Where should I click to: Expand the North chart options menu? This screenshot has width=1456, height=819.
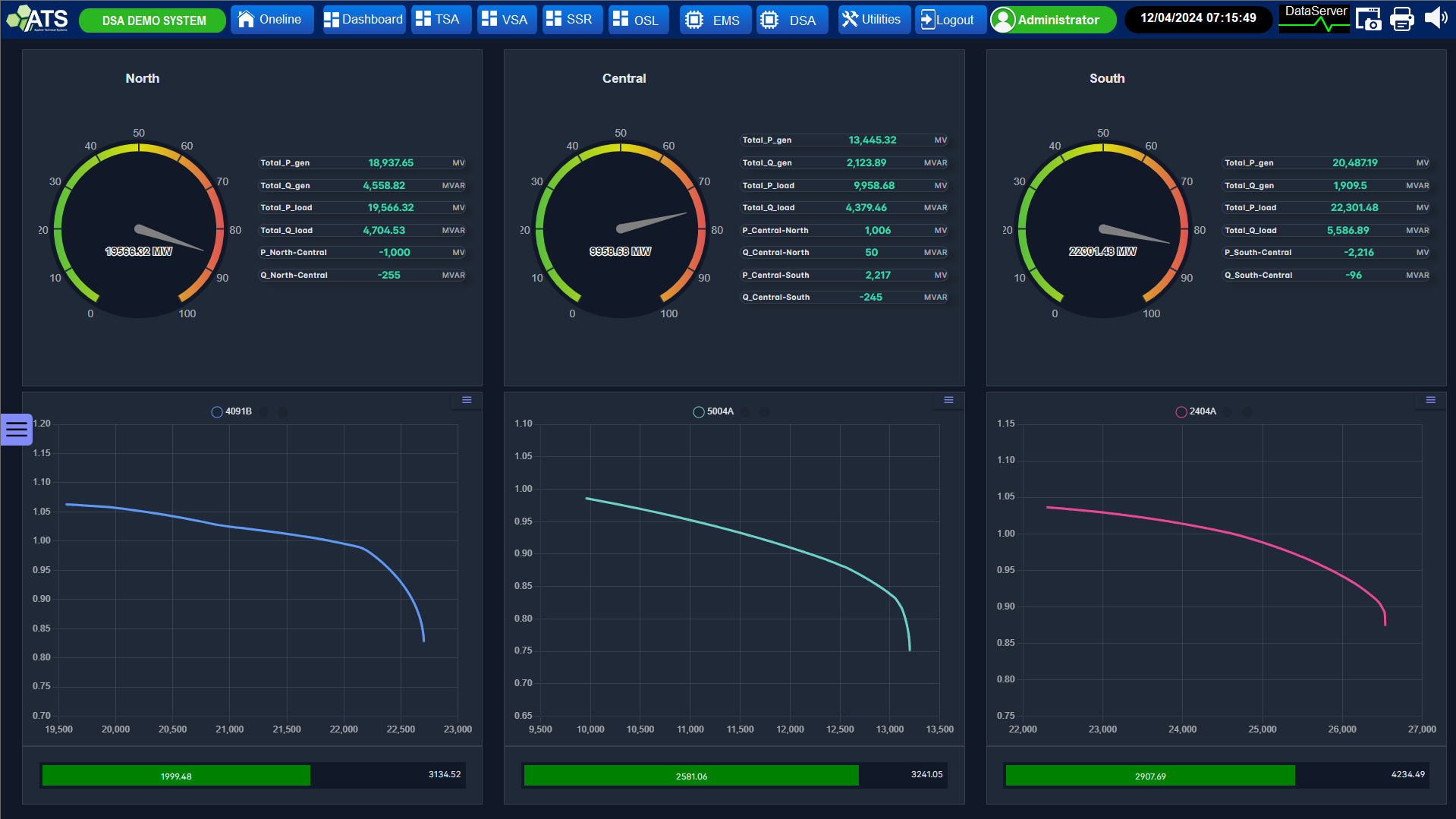[467, 400]
